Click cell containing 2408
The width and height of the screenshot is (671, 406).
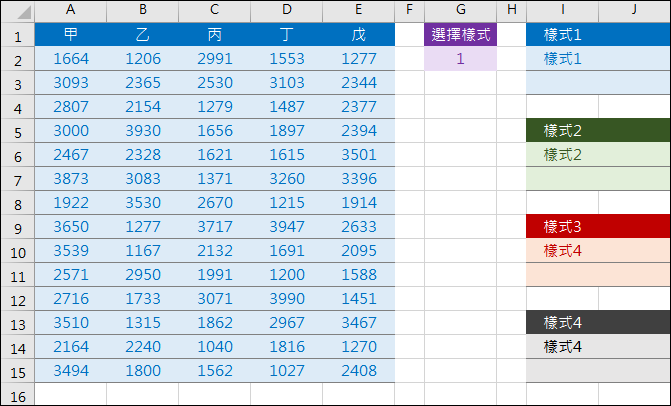pyautogui.click(x=359, y=370)
